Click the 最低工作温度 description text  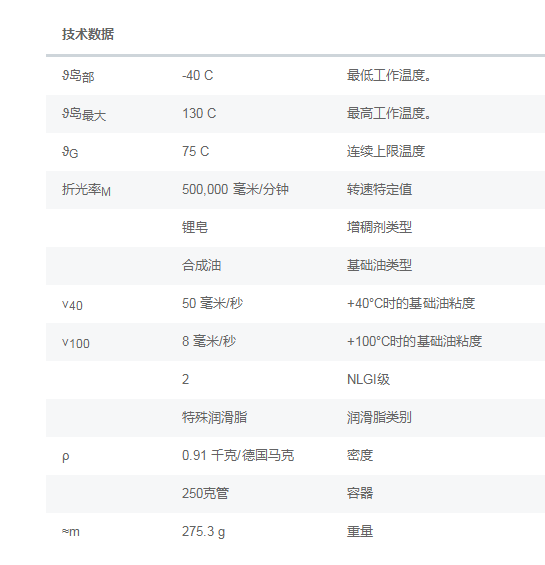(389, 75)
